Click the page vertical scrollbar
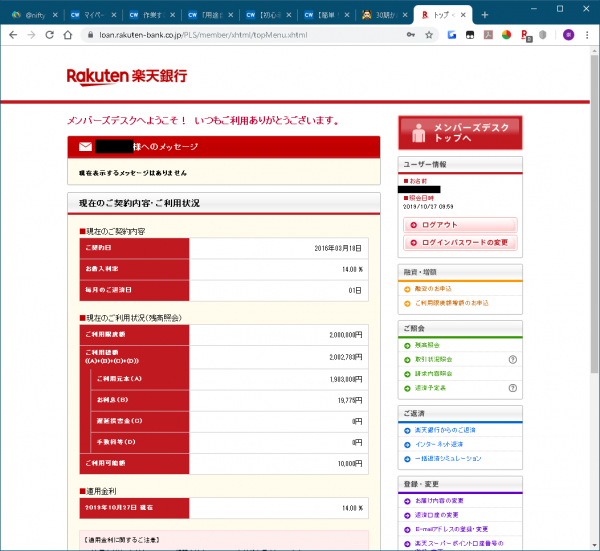The image size is (600, 551). tap(594, 214)
